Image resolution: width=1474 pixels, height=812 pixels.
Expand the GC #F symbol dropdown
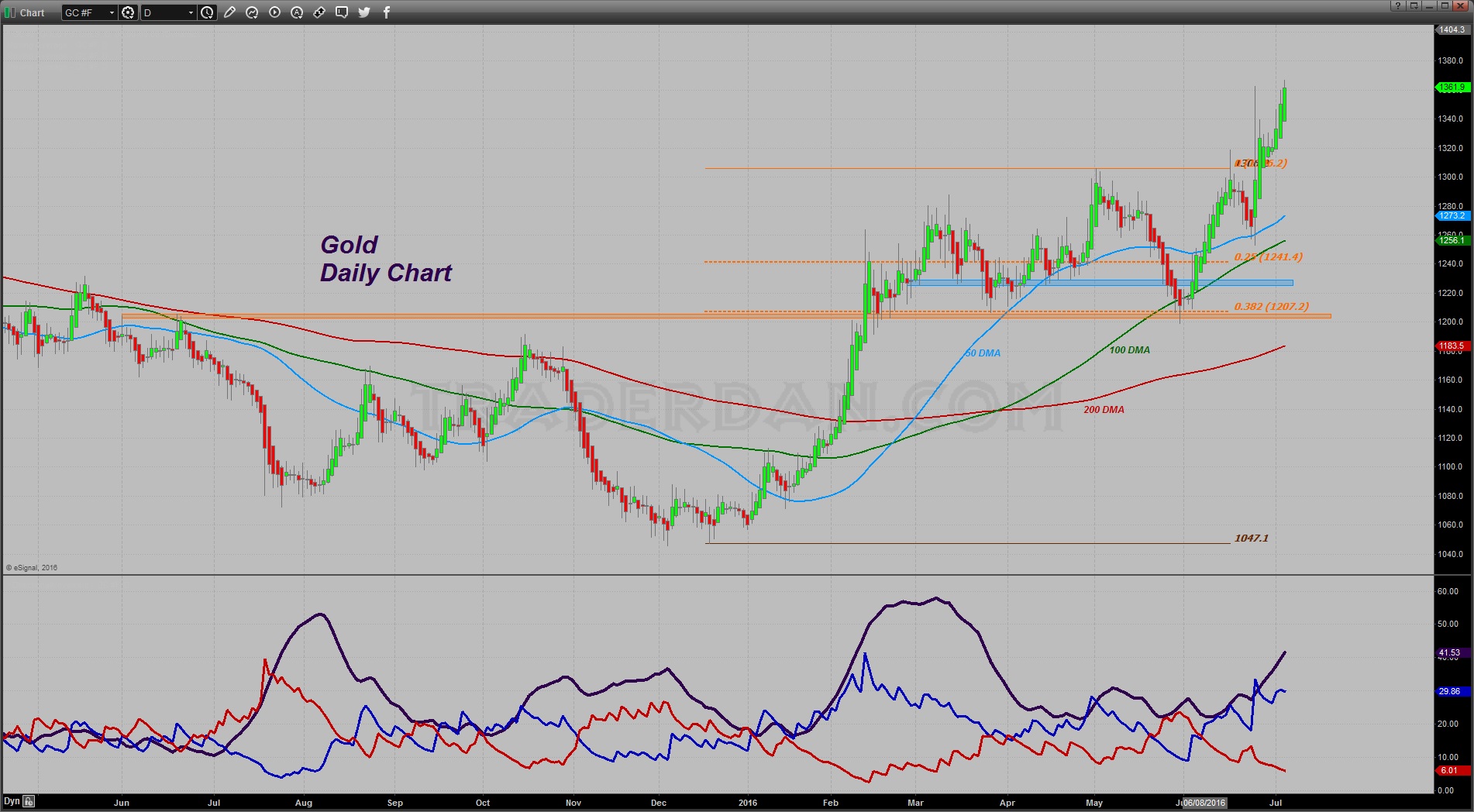click(112, 12)
